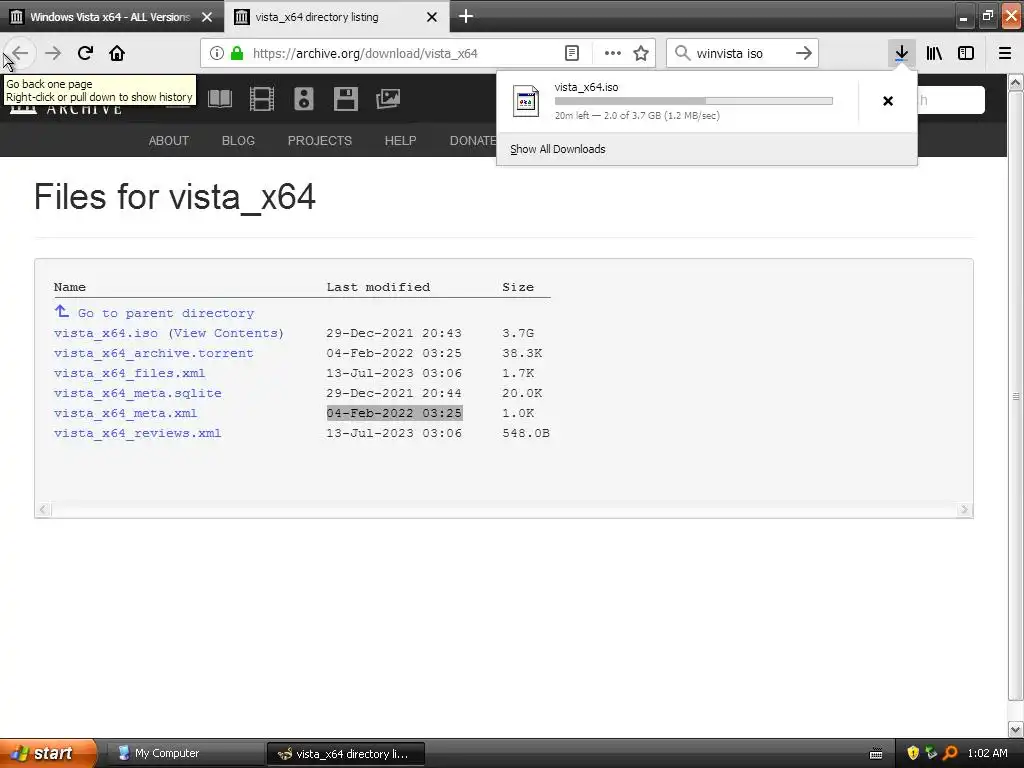Open the browser home page
This screenshot has width=1024, height=768.
tap(117, 53)
